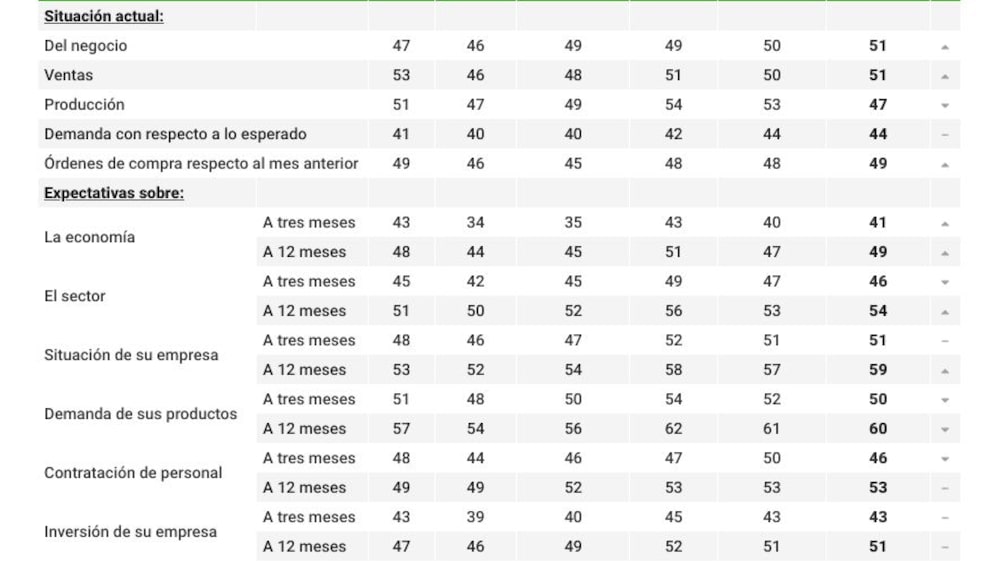Click the up arrow in Del negocio row
Image resolution: width=1000 pixels, height=562 pixels.
click(x=945, y=47)
